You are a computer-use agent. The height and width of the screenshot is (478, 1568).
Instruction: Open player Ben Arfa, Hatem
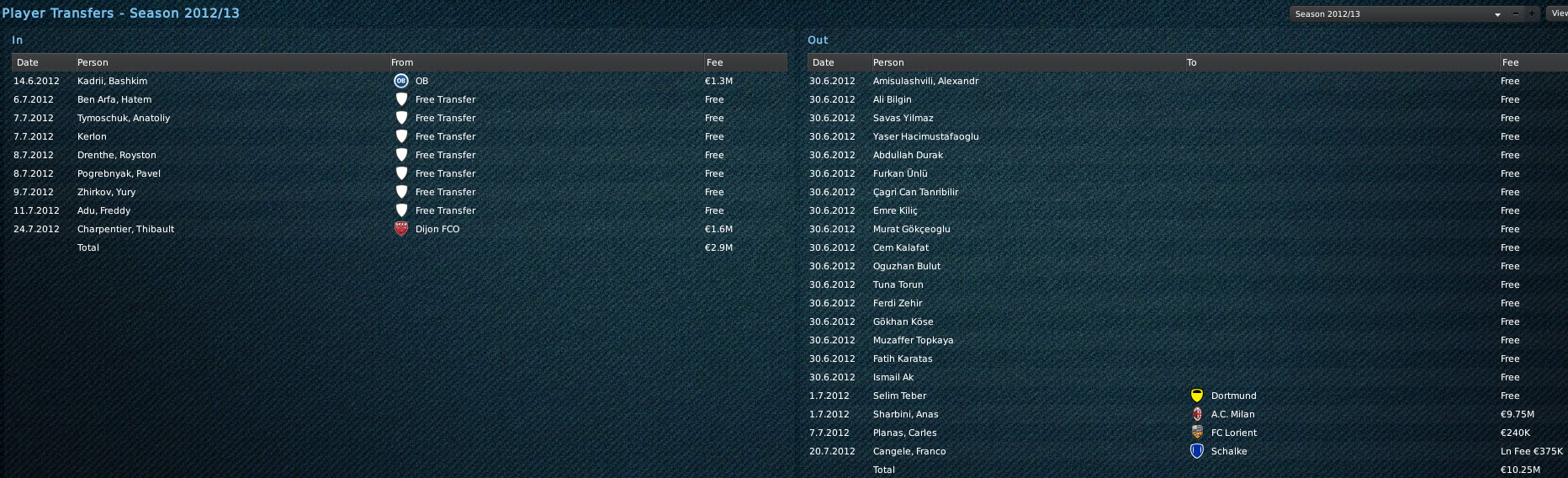coord(114,99)
